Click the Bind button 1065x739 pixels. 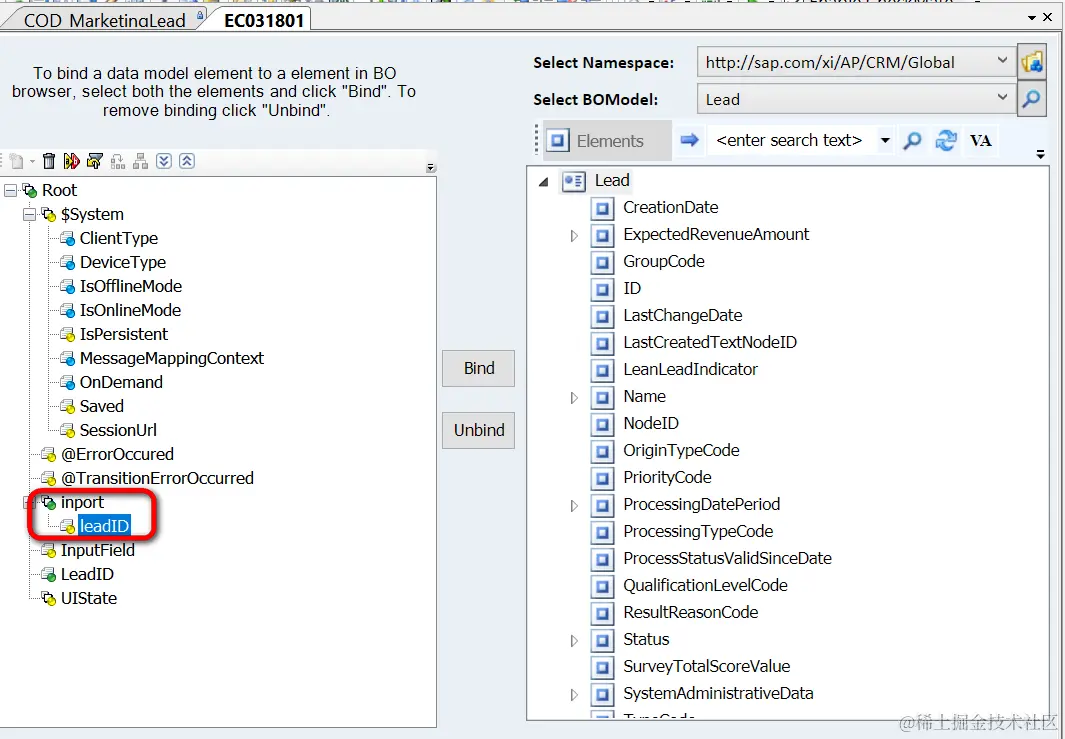click(x=479, y=368)
